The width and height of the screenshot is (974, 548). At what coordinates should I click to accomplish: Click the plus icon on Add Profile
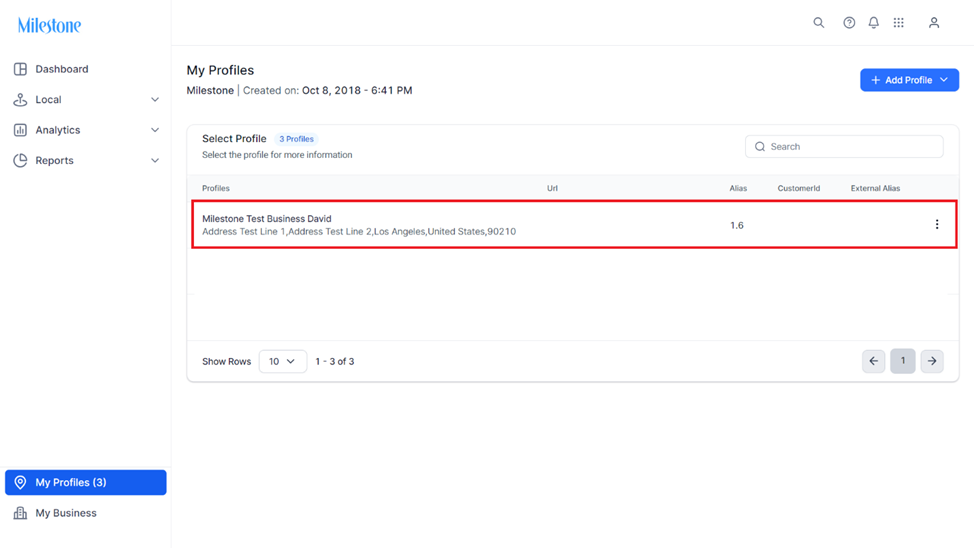click(875, 80)
